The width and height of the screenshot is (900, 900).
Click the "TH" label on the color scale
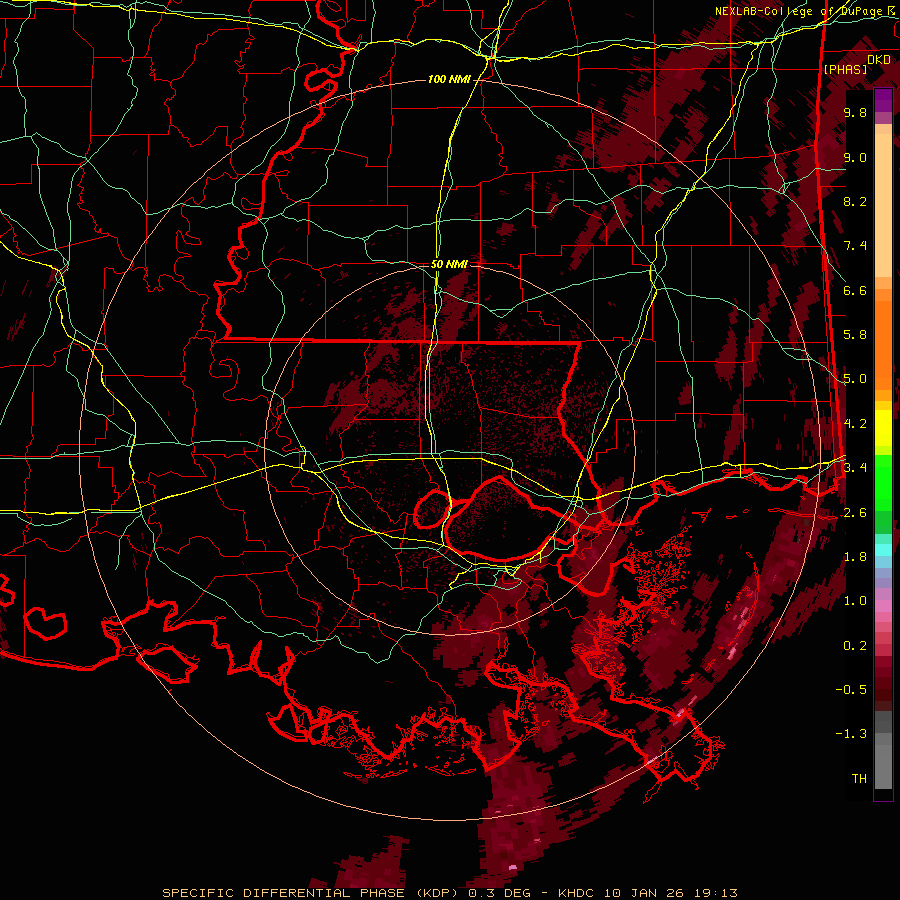point(859,779)
